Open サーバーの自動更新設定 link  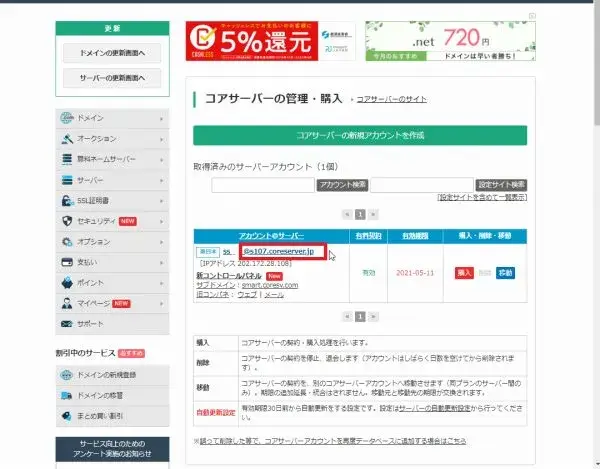[435, 408]
